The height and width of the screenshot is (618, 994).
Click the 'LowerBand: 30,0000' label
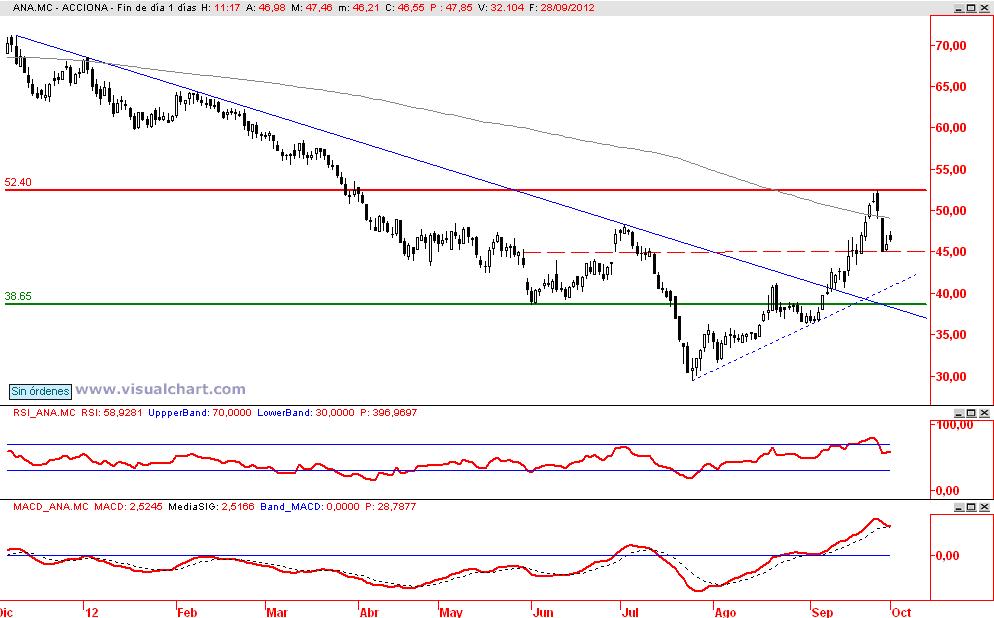point(306,413)
